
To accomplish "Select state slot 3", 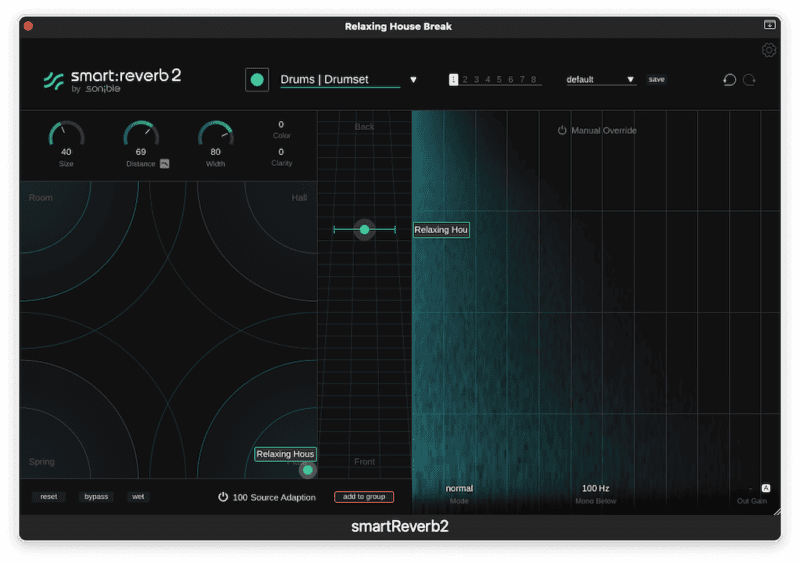I will pos(477,80).
